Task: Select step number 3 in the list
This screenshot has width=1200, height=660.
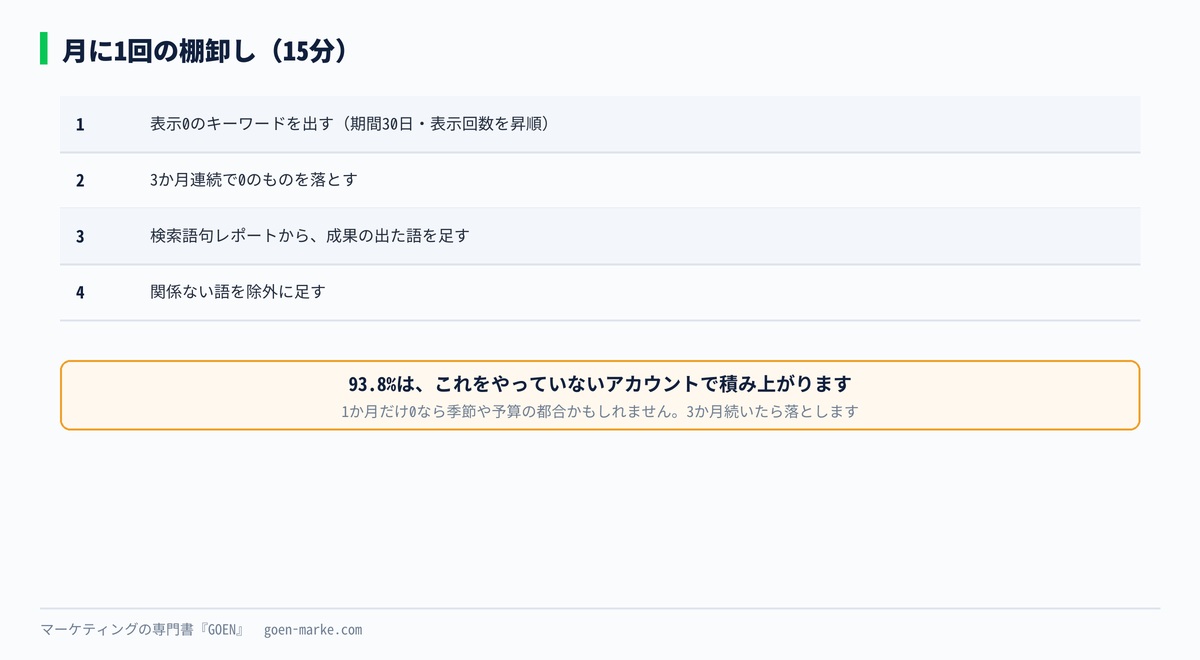Action: point(80,237)
